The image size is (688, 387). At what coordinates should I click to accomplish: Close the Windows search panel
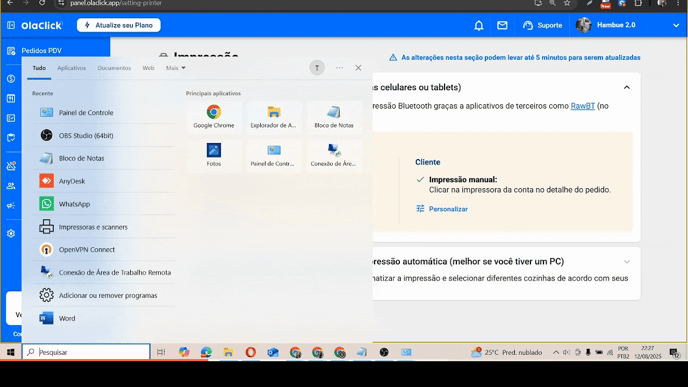(x=358, y=68)
